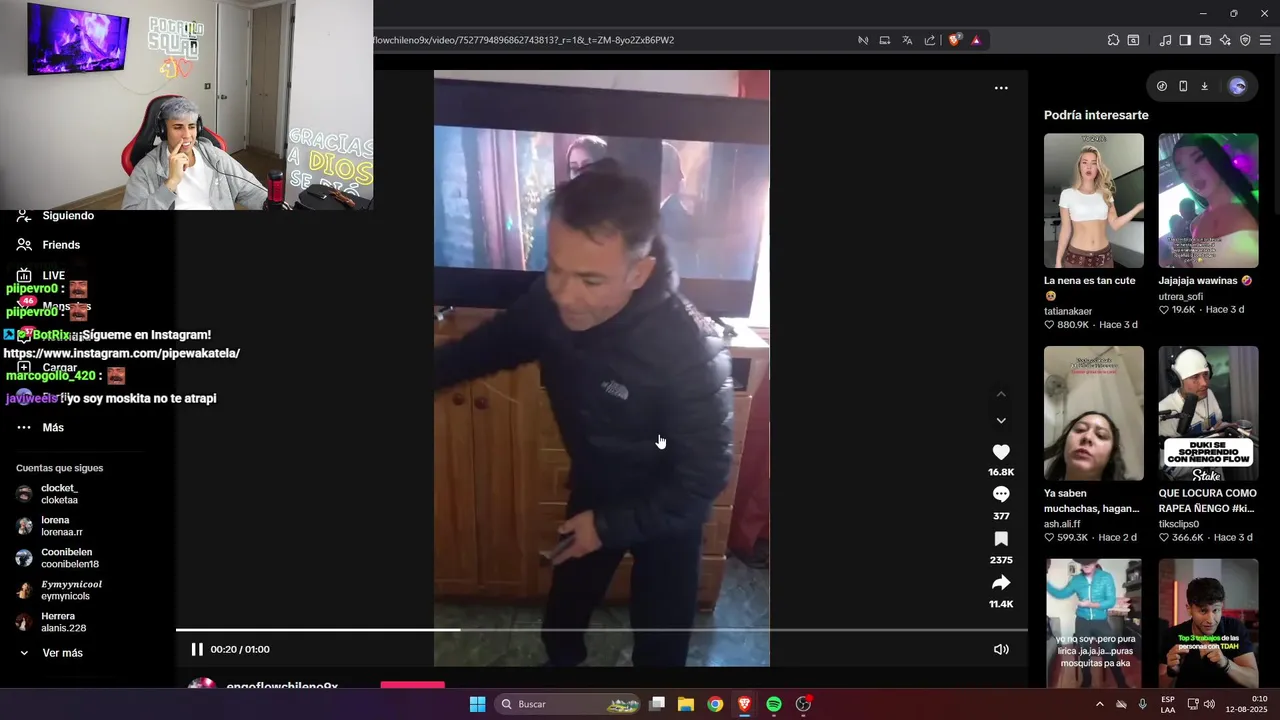Share this page via address bar icon
The height and width of the screenshot is (720, 1280).
930,40
